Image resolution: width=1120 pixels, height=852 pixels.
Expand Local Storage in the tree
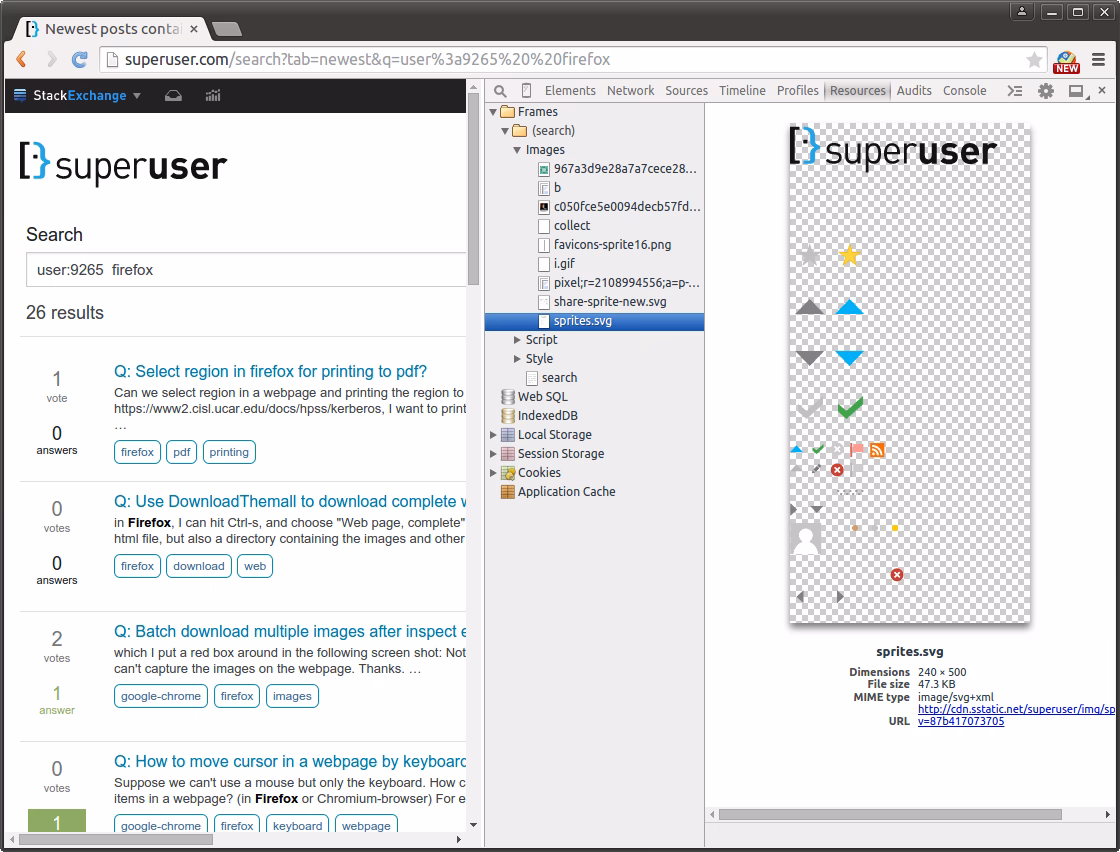493,434
